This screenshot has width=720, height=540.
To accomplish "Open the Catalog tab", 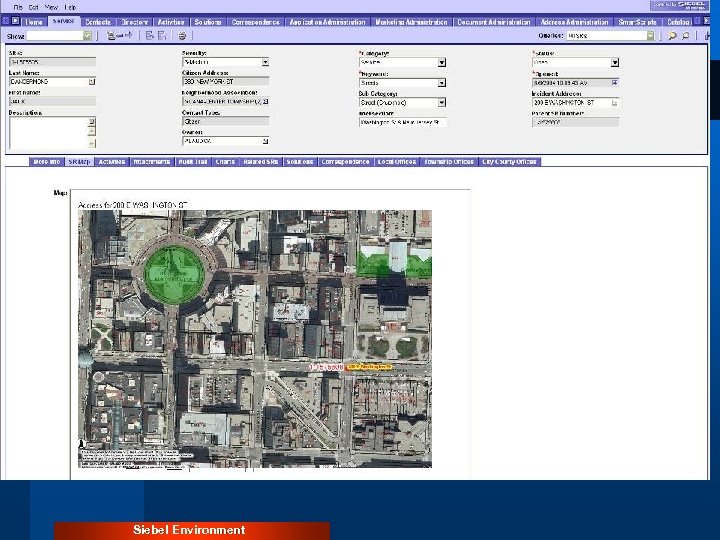I will coord(678,22).
